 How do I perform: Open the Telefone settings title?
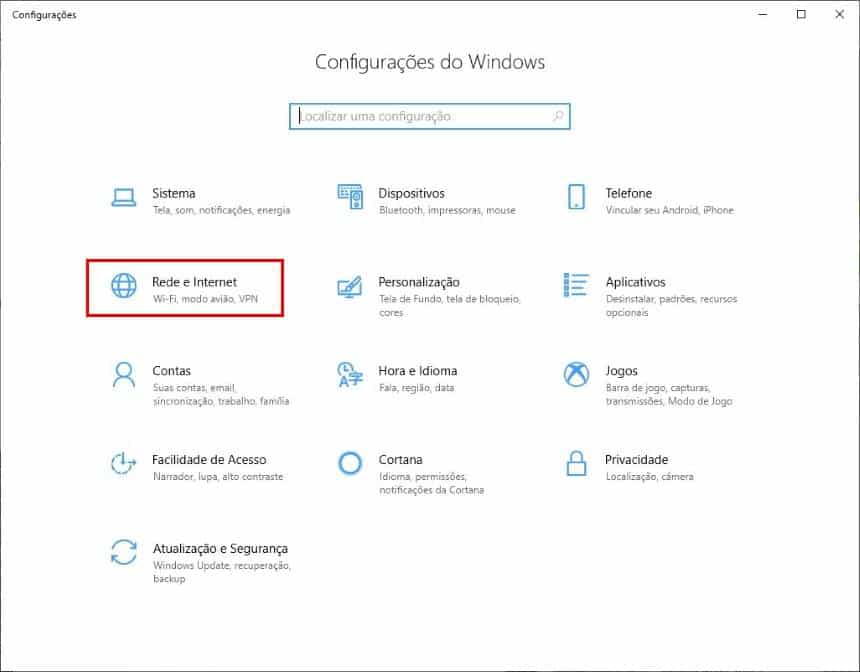[629, 193]
